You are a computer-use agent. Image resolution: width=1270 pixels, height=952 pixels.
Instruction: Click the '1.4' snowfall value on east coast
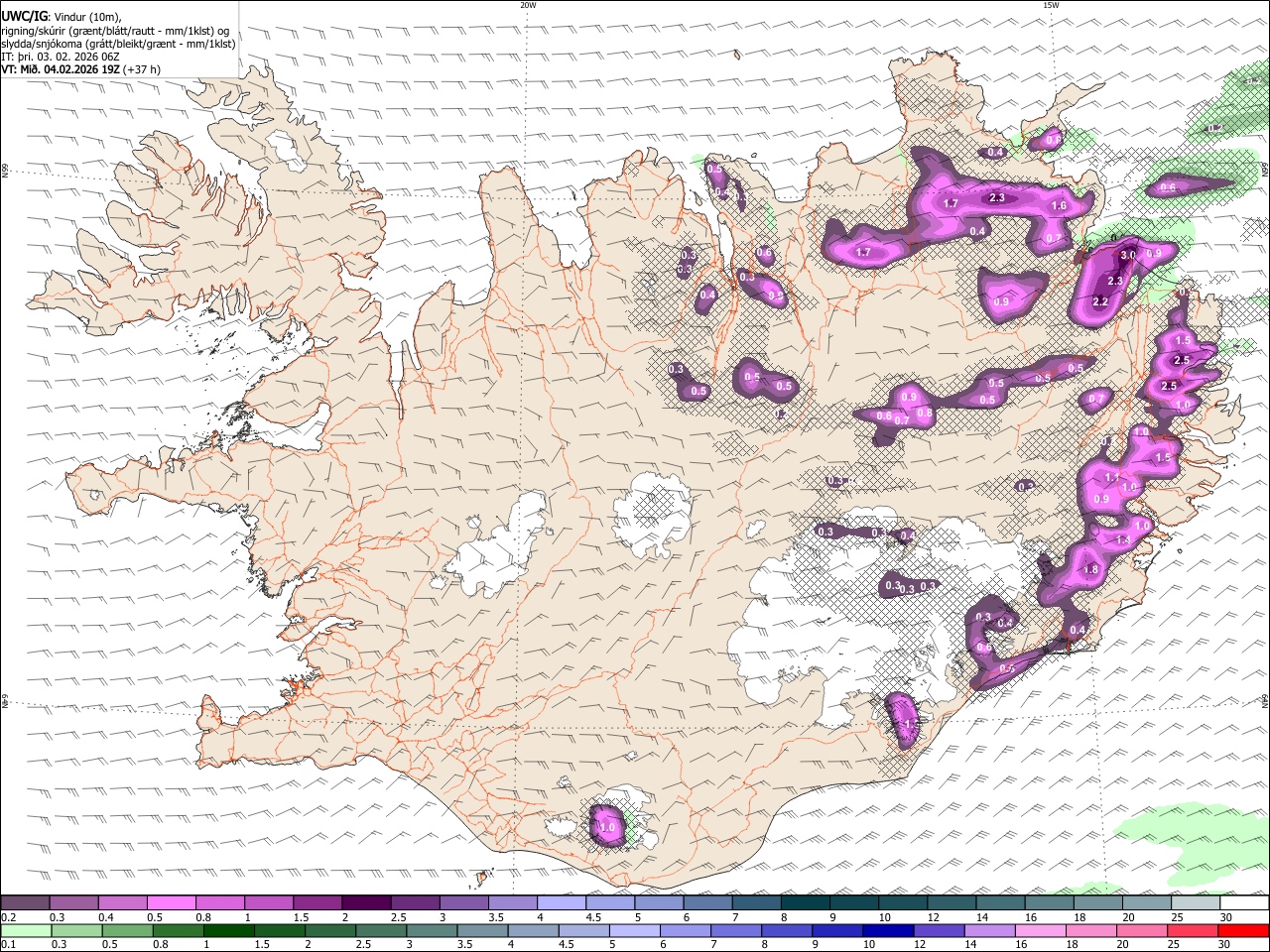[x=1123, y=539]
